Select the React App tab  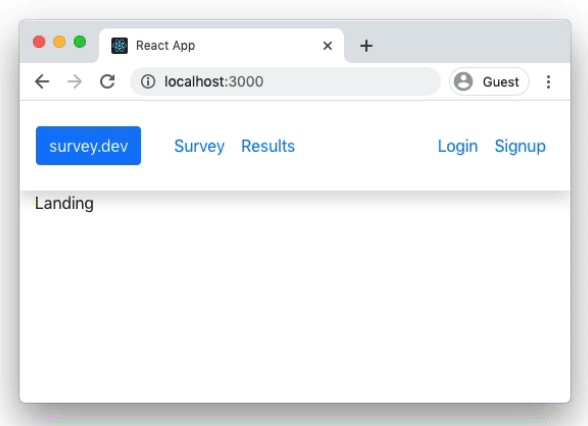[x=221, y=46]
